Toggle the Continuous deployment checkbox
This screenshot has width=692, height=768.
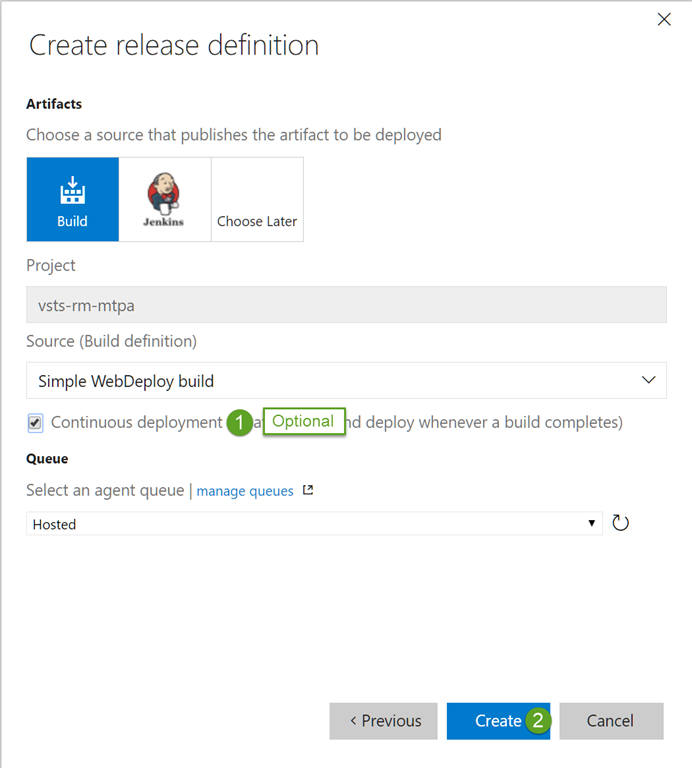click(x=36, y=423)
